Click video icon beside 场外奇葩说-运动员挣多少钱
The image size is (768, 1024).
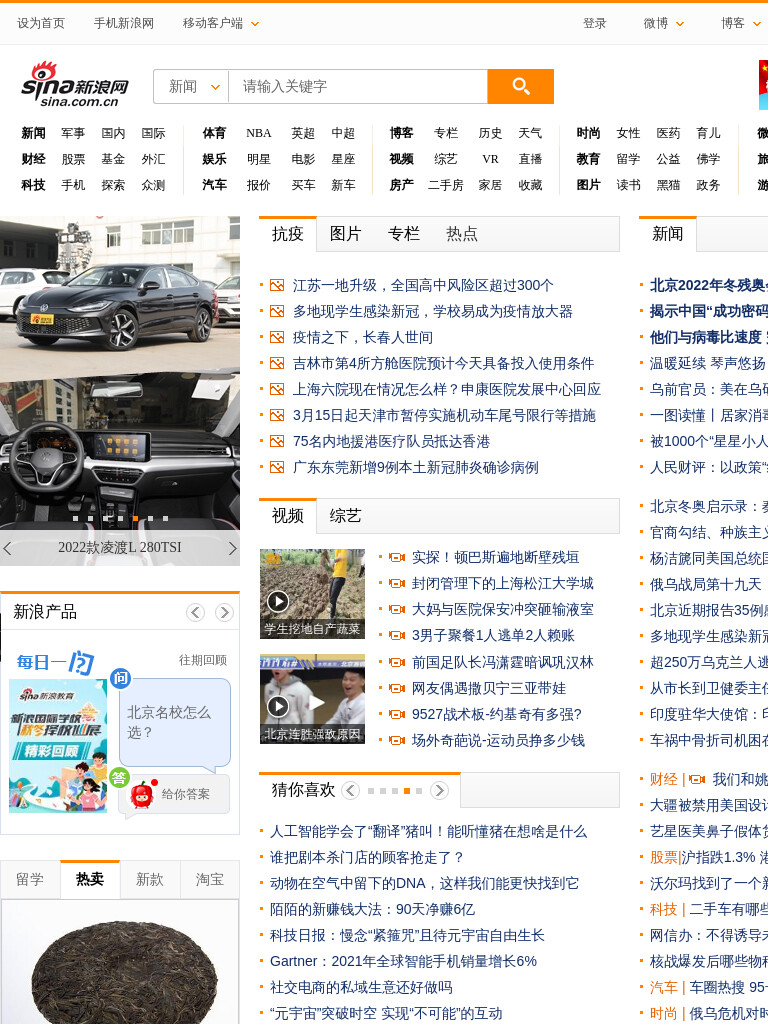point(396,741)
